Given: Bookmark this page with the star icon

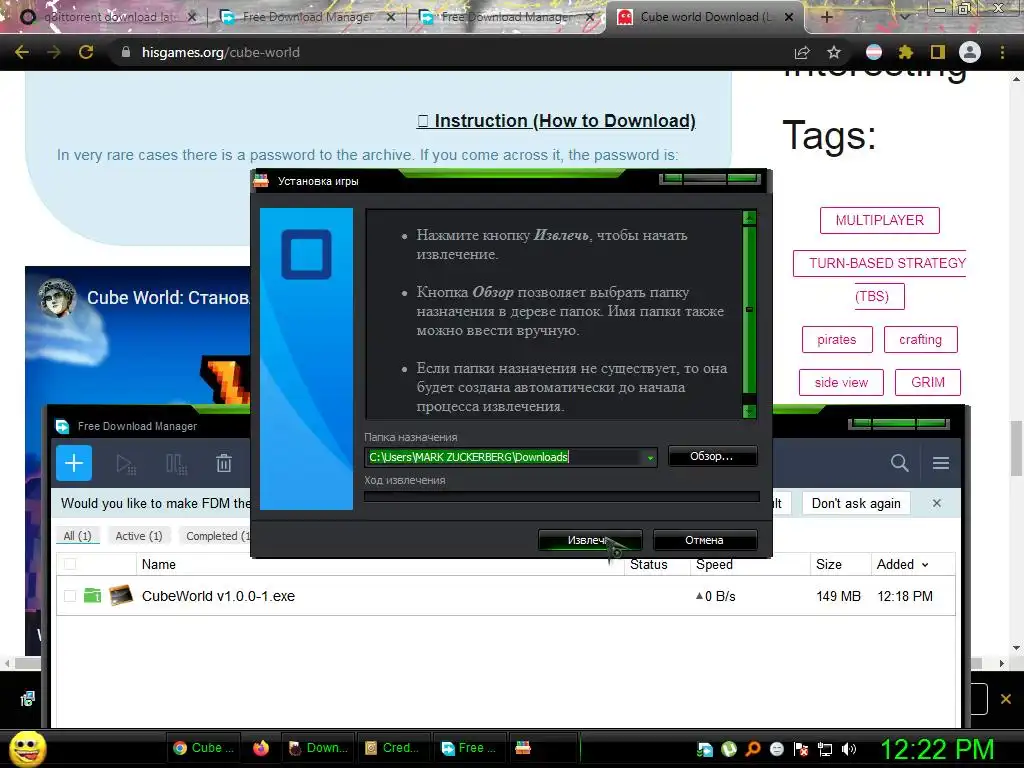Looking at the screenshot, I should 834,52.
